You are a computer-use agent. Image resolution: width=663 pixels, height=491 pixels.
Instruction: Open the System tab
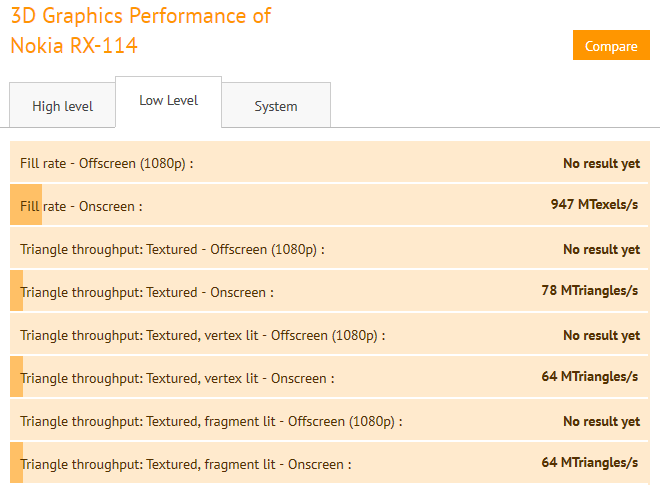(275, 106)
